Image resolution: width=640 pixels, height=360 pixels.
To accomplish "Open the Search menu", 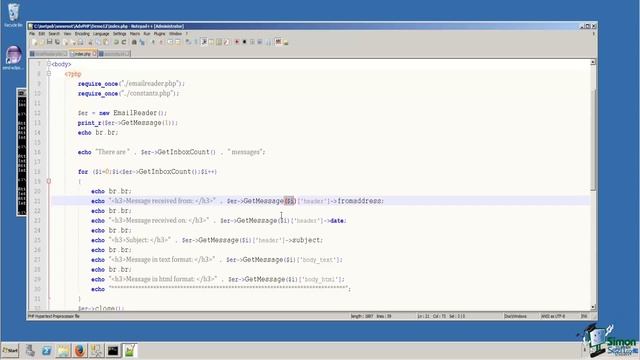I will (x=54, y=34).
